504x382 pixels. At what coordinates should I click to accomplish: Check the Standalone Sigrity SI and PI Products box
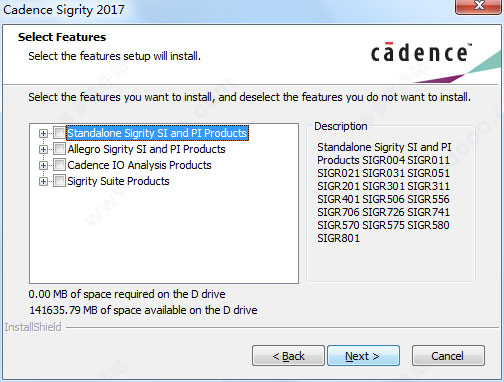(59, 133)
